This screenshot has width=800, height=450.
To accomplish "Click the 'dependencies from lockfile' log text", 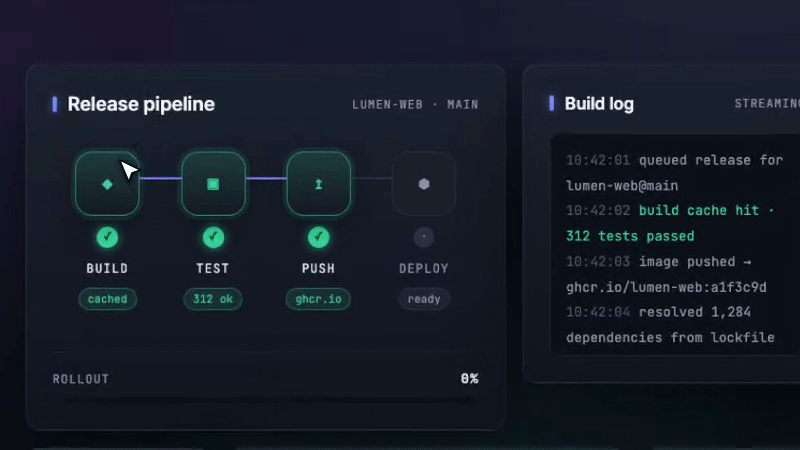I will 670,338.
